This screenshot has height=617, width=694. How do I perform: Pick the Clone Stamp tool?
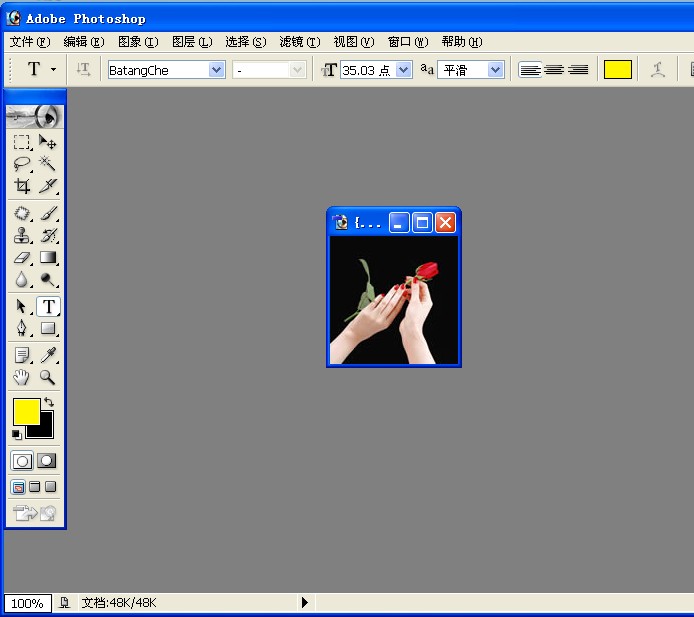[22, 236]
